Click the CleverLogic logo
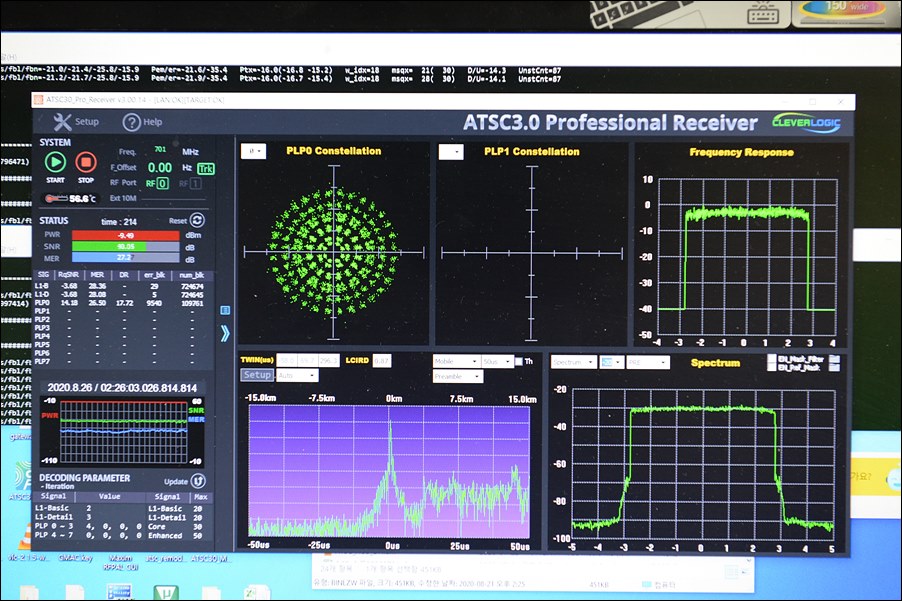The width and height of the screenshot is (902, 601). point(806,123)
